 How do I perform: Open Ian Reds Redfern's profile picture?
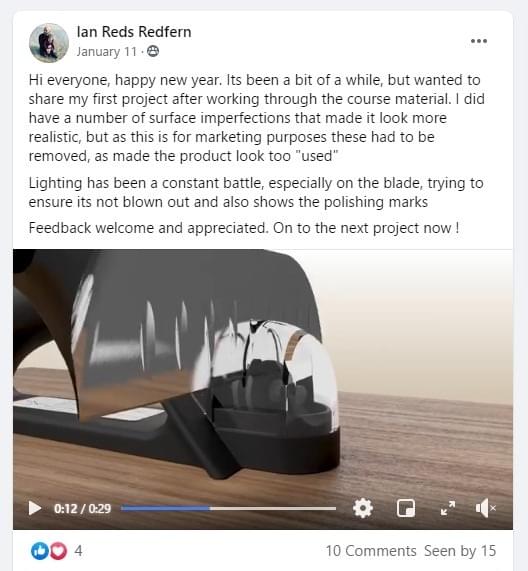point(49,43)
